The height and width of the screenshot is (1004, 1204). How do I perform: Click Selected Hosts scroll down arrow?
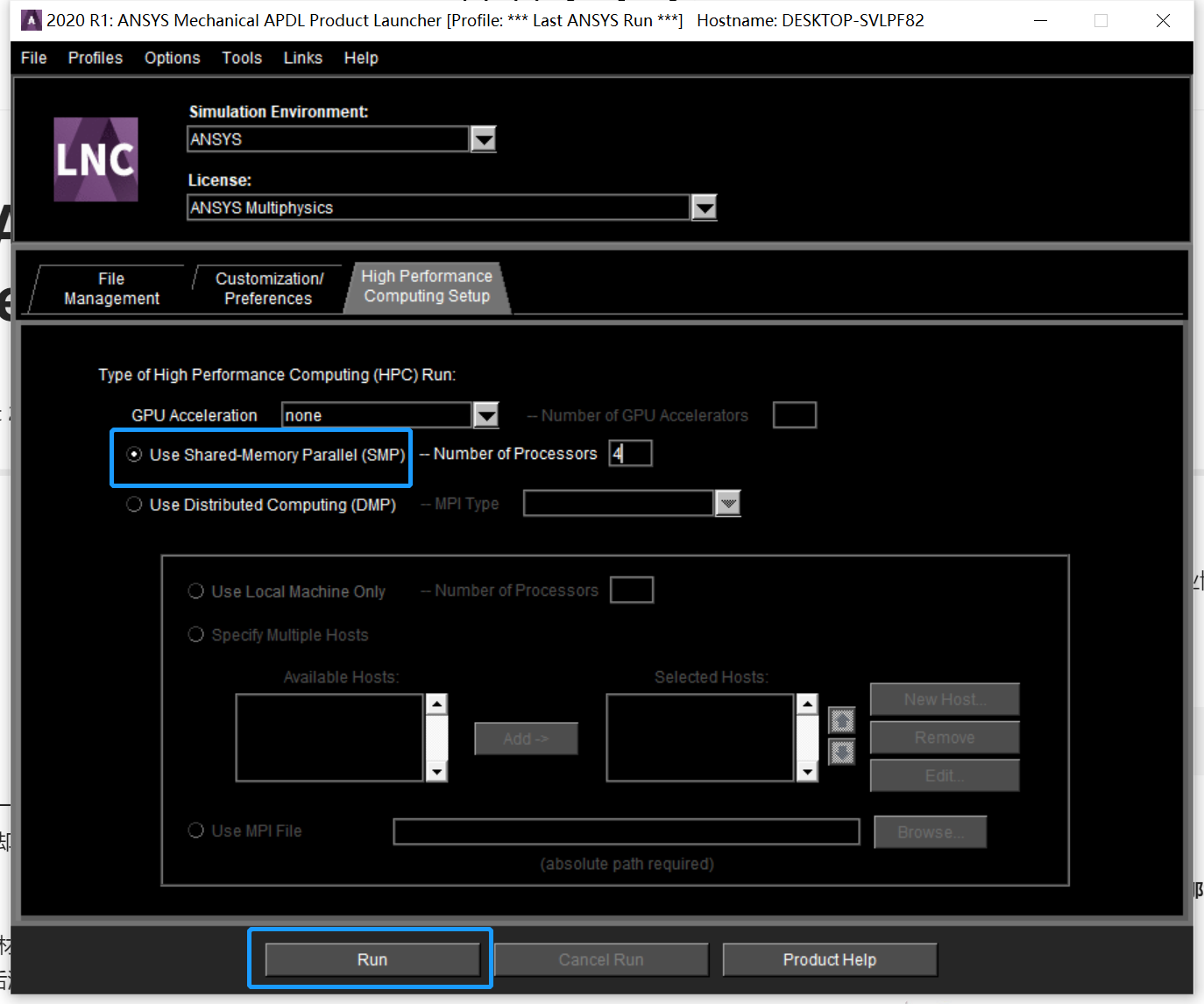tap(807, 771)
